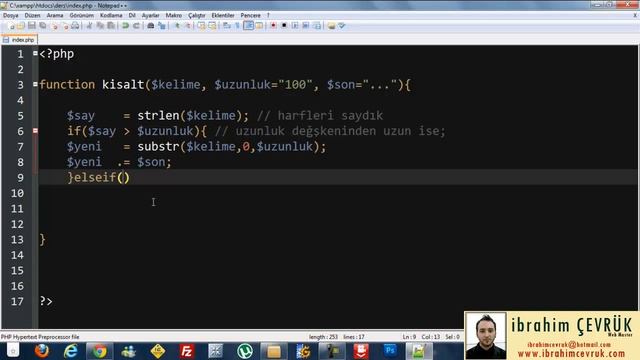This screenshot has width=640, height=360.
Task: Click the New file toolbar icon
Action: point(11,26)
